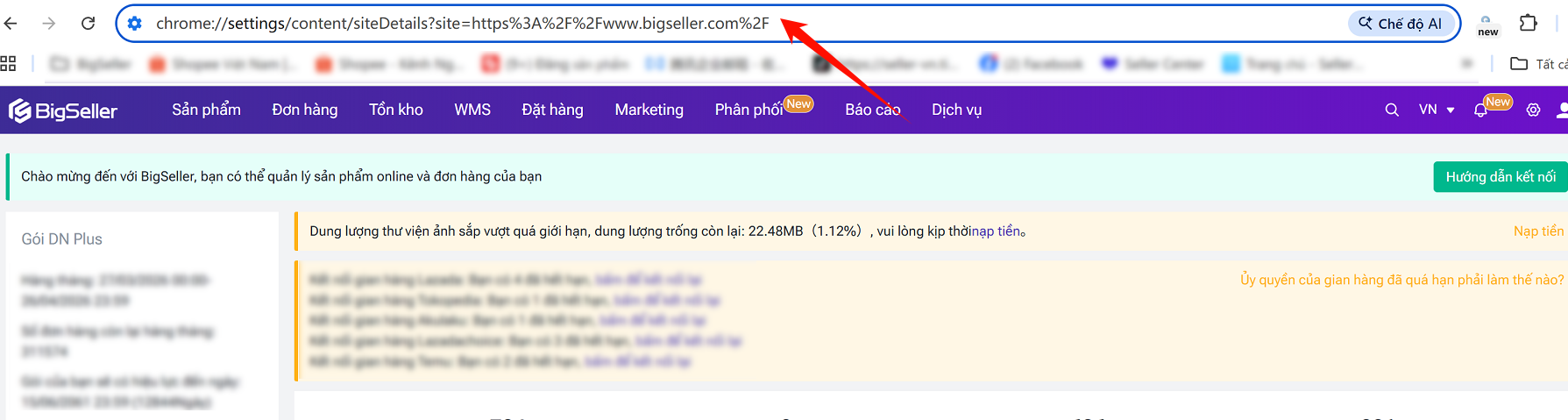Screen dimensions: 1568x420
Task: Click the Hướng dẫn kết nối button
Action: 1500,177
